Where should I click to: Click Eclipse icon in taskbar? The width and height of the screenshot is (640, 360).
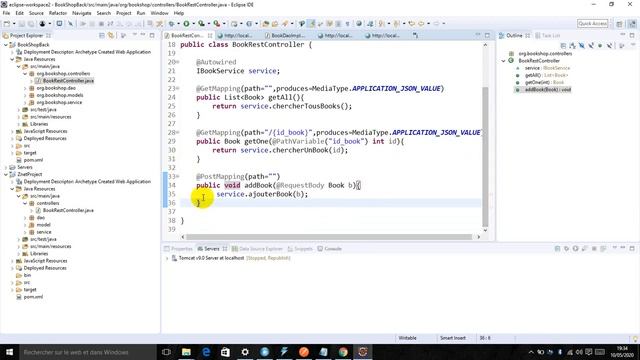[362, 352]
